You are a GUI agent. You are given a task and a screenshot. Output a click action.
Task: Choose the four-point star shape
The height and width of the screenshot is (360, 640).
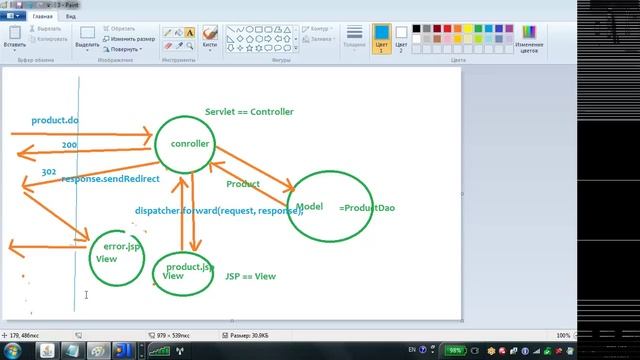coord(240,48)
